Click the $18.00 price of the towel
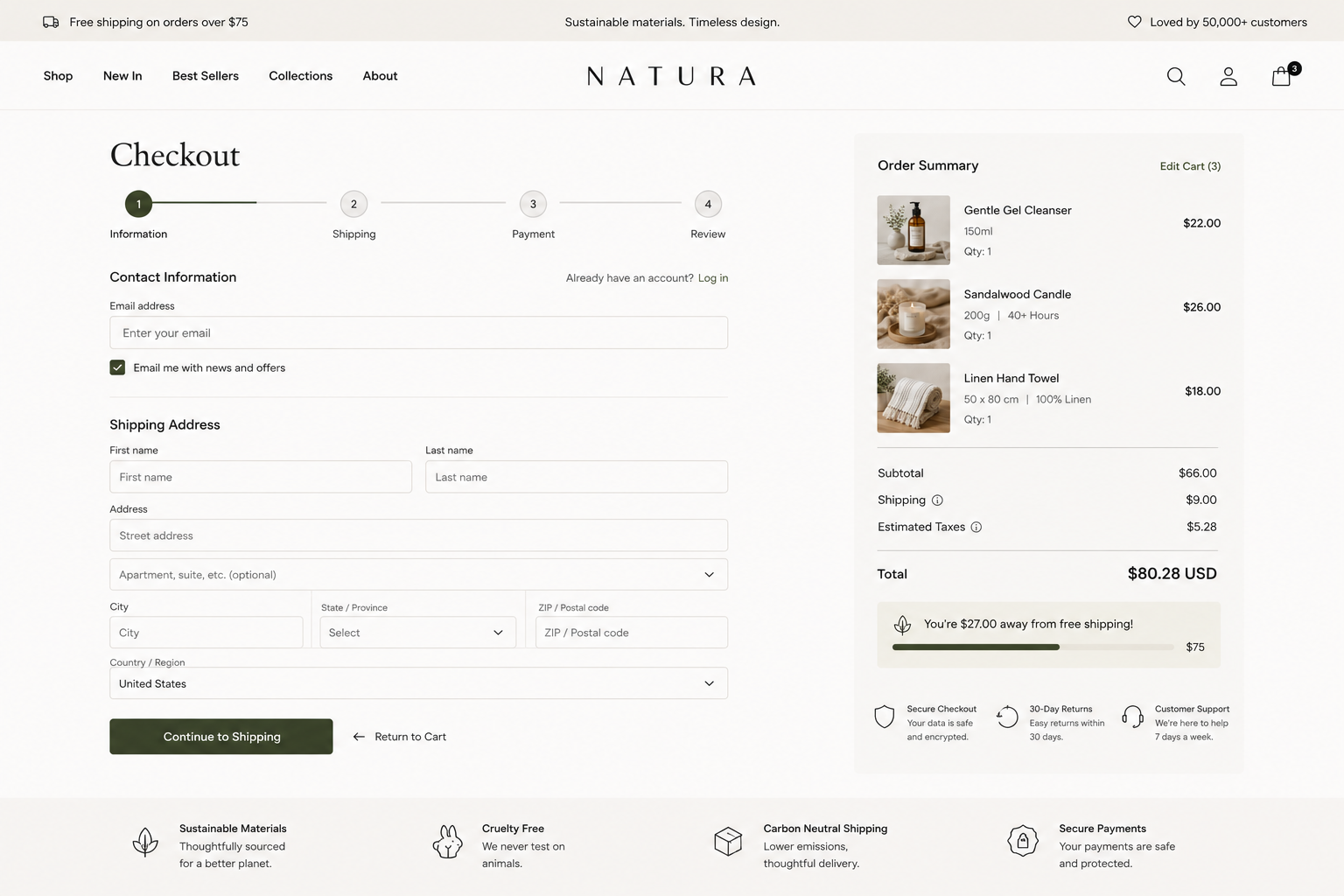The height and width of the screenshot is (896, 1344). click(1202, 391)
